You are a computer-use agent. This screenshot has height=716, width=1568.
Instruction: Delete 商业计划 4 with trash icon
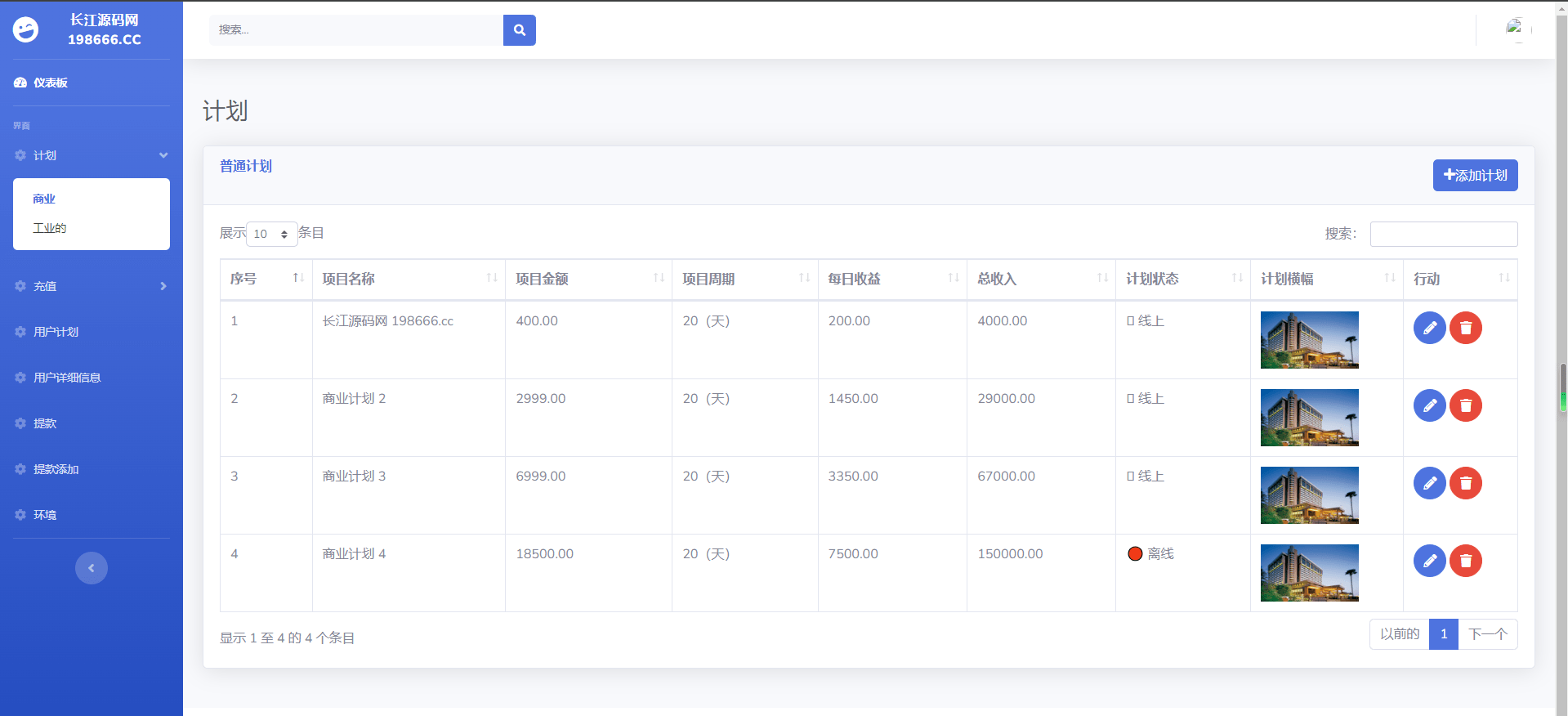[x=1465, y=561]
